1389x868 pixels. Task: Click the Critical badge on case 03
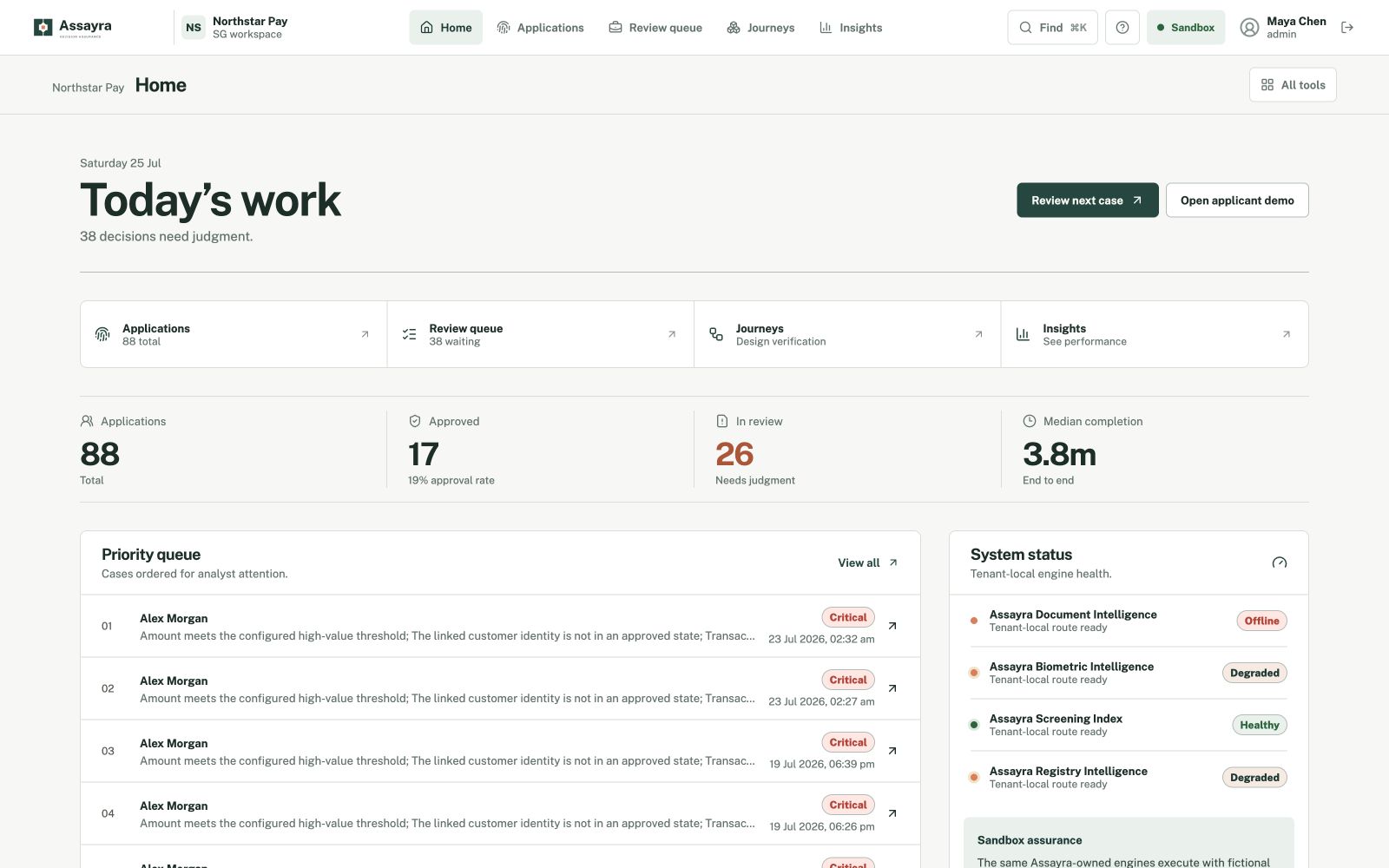point(848,742)
